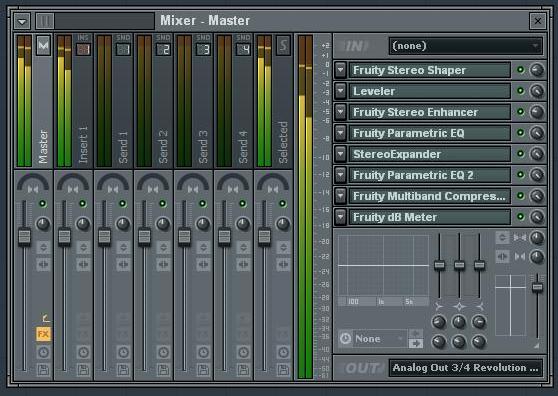The image size is (558, 396).
Task: Mute the Selected track with its green LED
Action: 283,204
